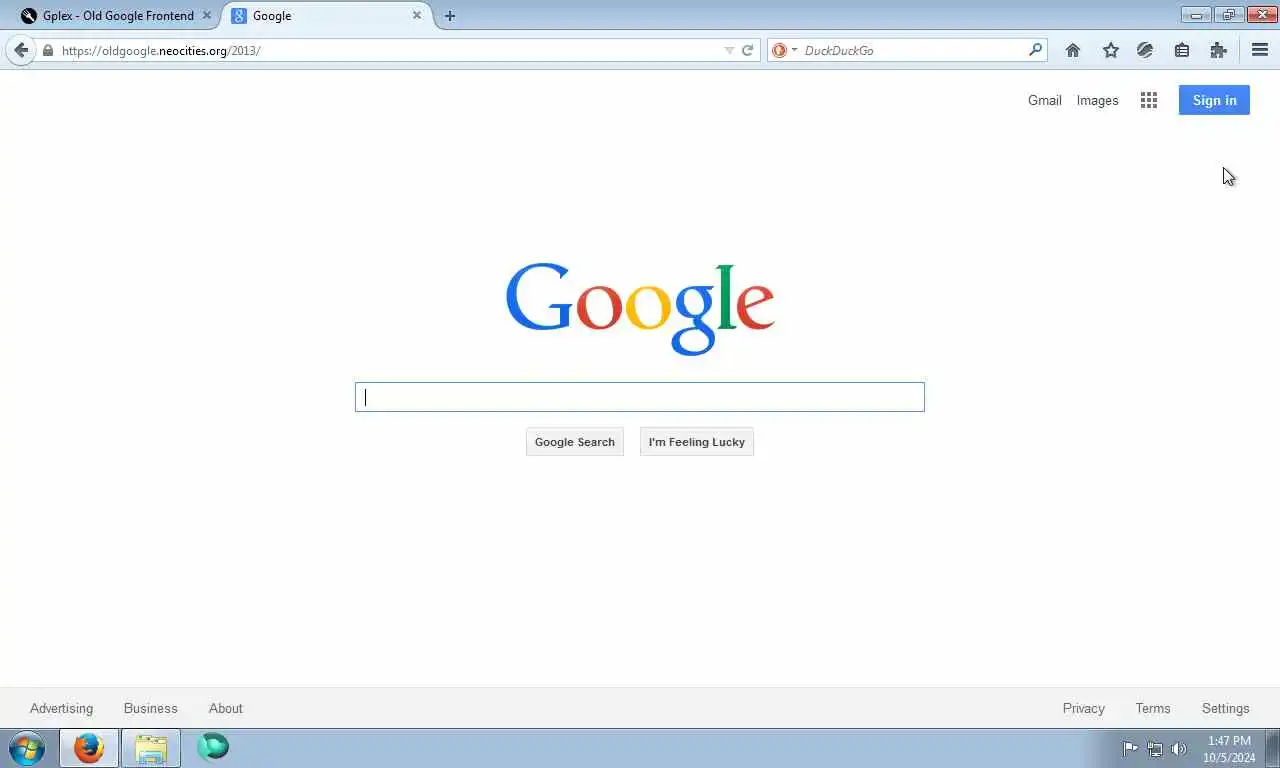Close the Google tab
This screenshot has height=768, width=1280.
click(417, 16)
